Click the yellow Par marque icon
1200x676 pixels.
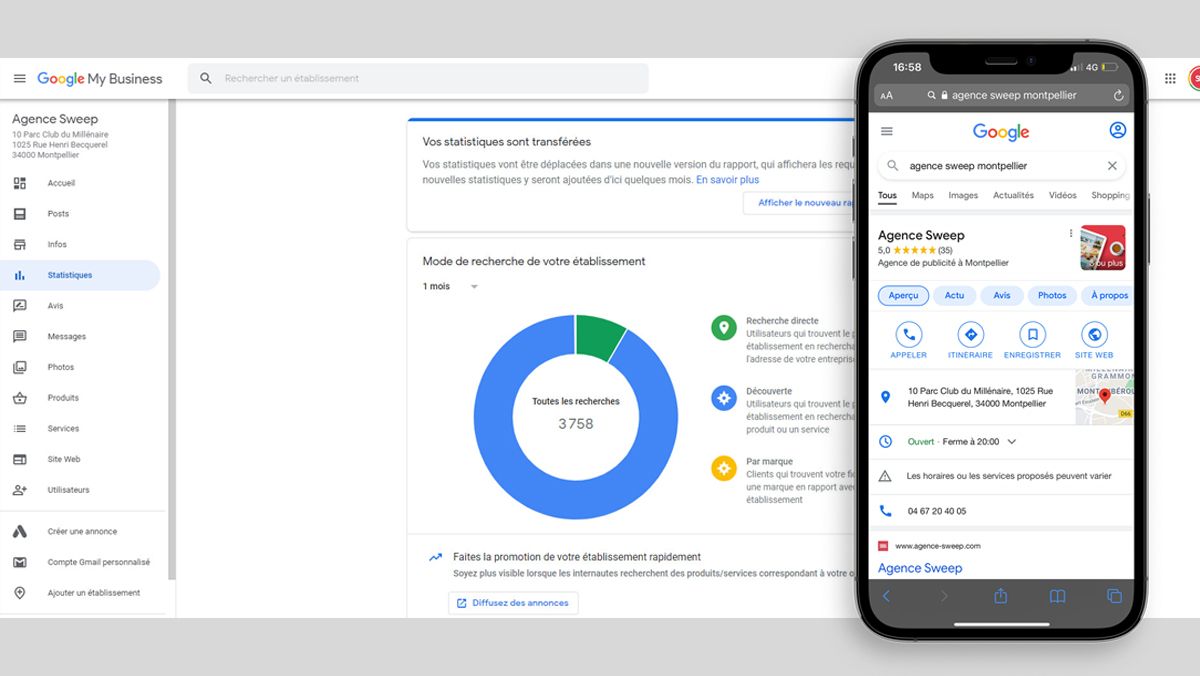(724, 467)
